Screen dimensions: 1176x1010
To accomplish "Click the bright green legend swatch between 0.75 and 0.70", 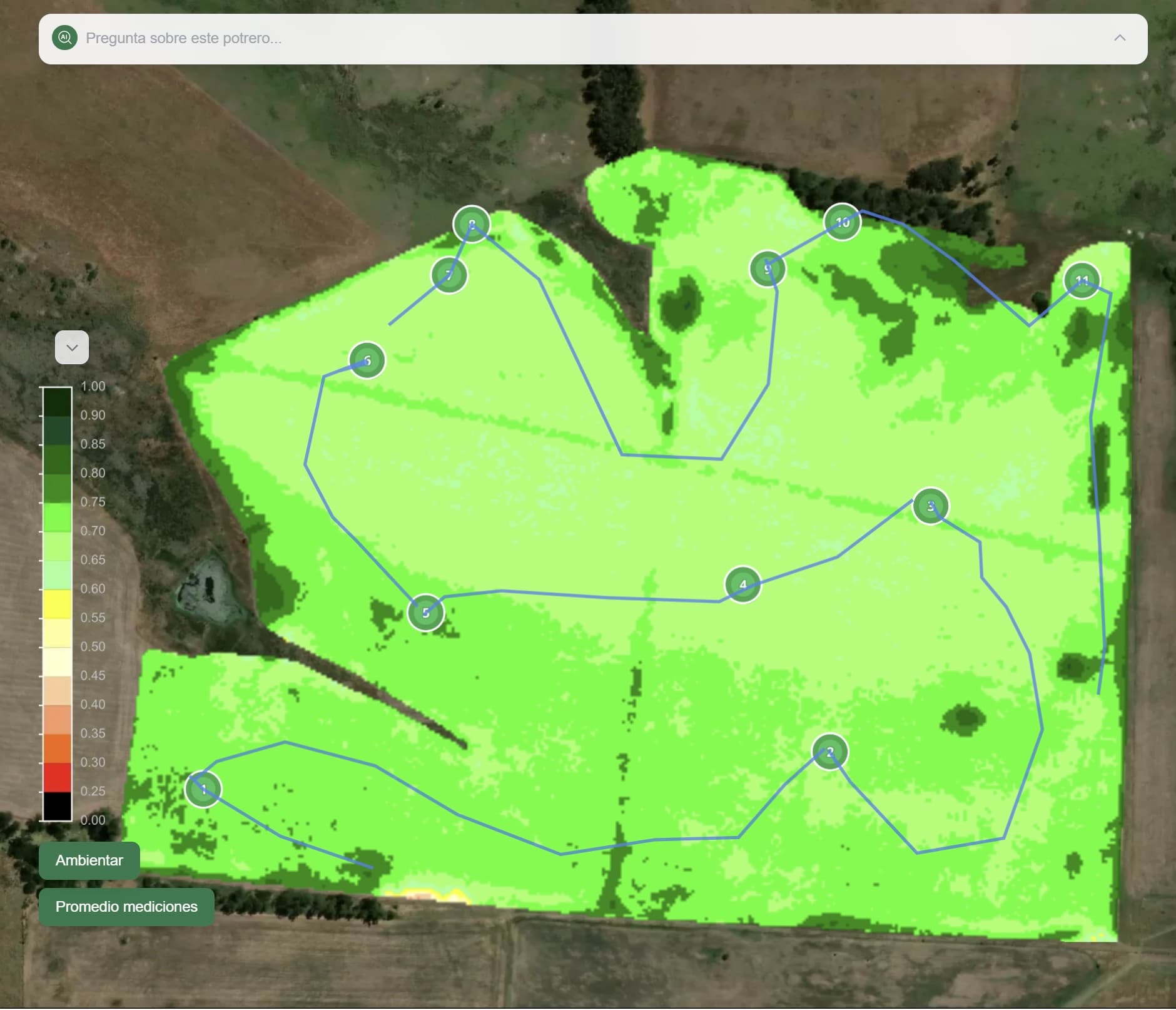I will point(57,517).
